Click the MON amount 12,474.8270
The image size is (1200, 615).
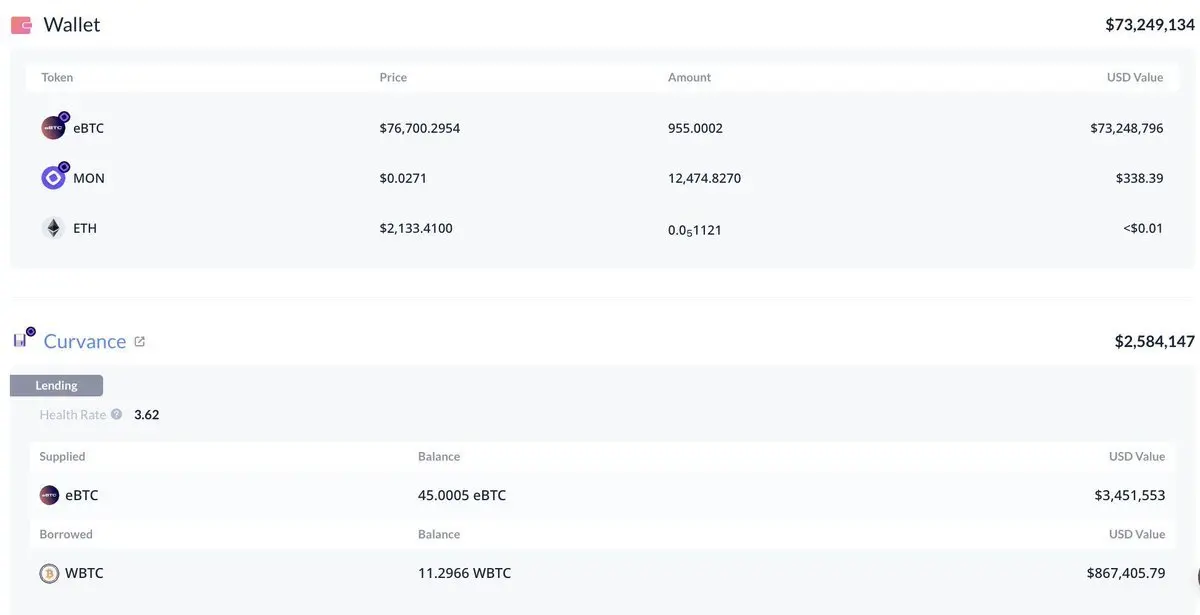click(x=704, y=178)
